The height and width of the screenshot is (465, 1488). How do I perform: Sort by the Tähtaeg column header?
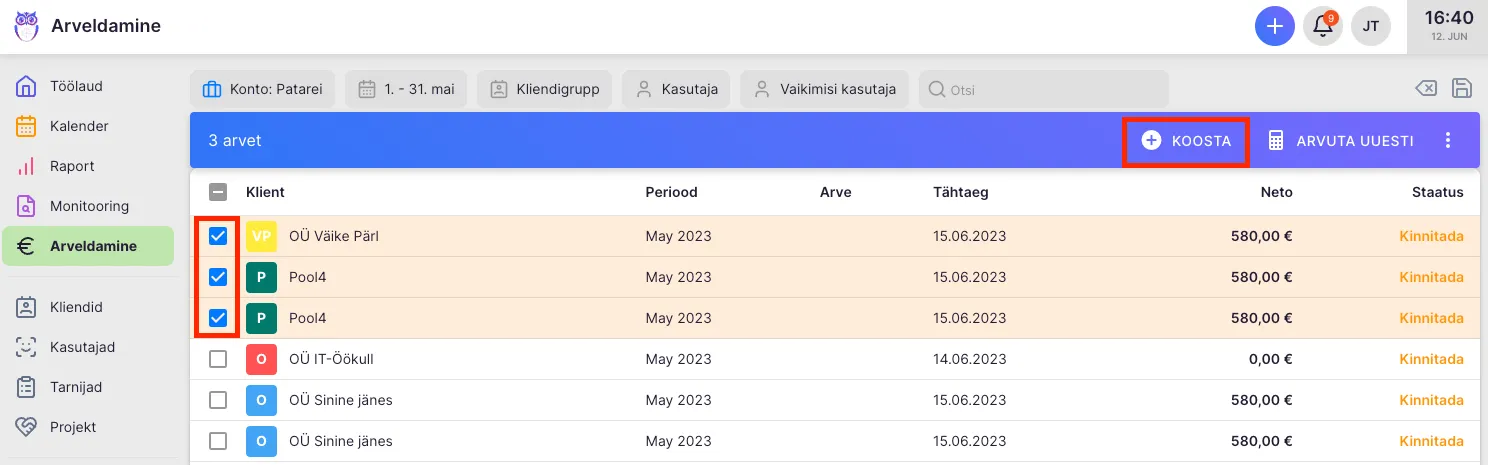(960, 192)
